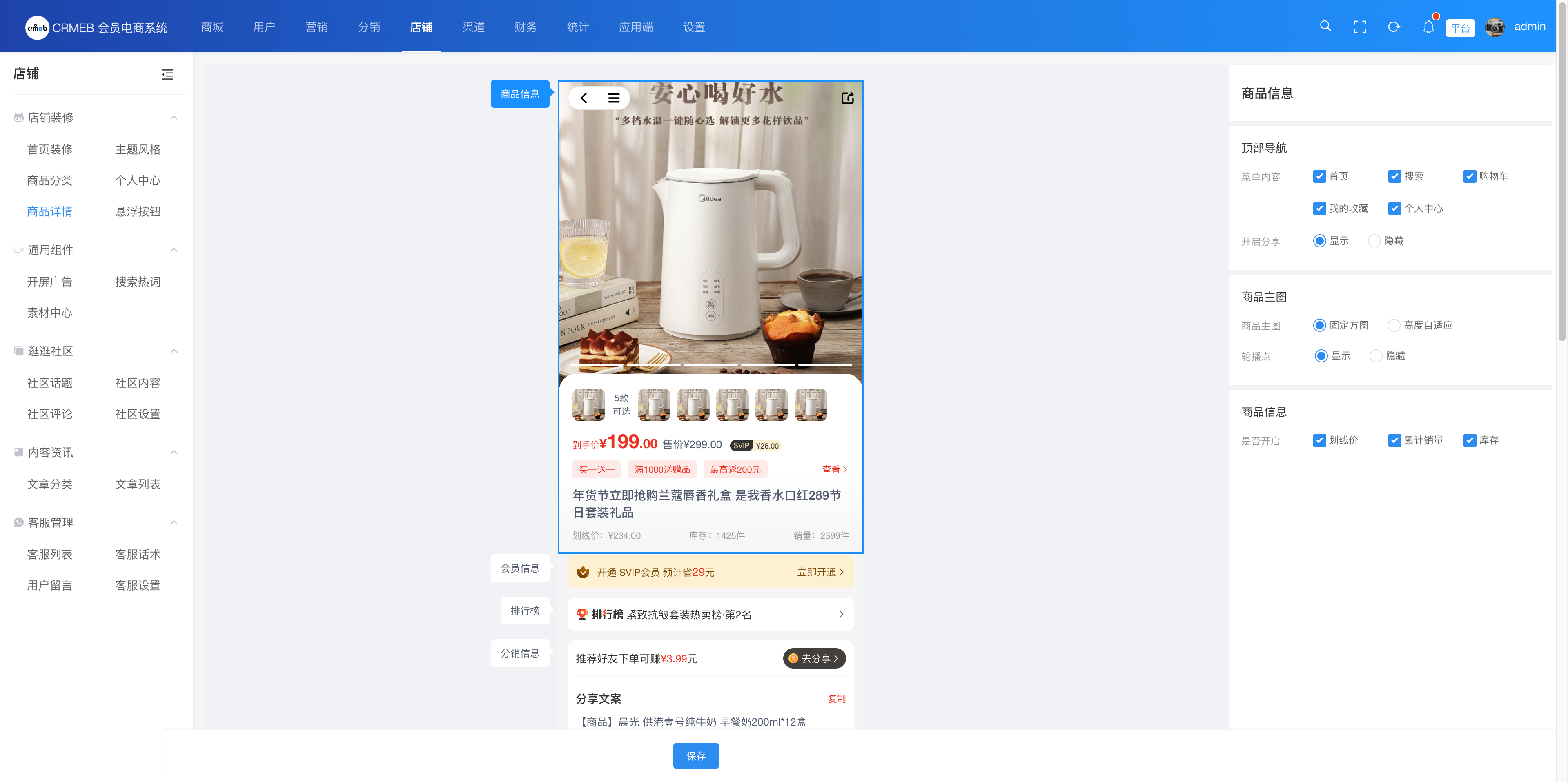Click the back arrow in phone preview

tap(584, 98)
